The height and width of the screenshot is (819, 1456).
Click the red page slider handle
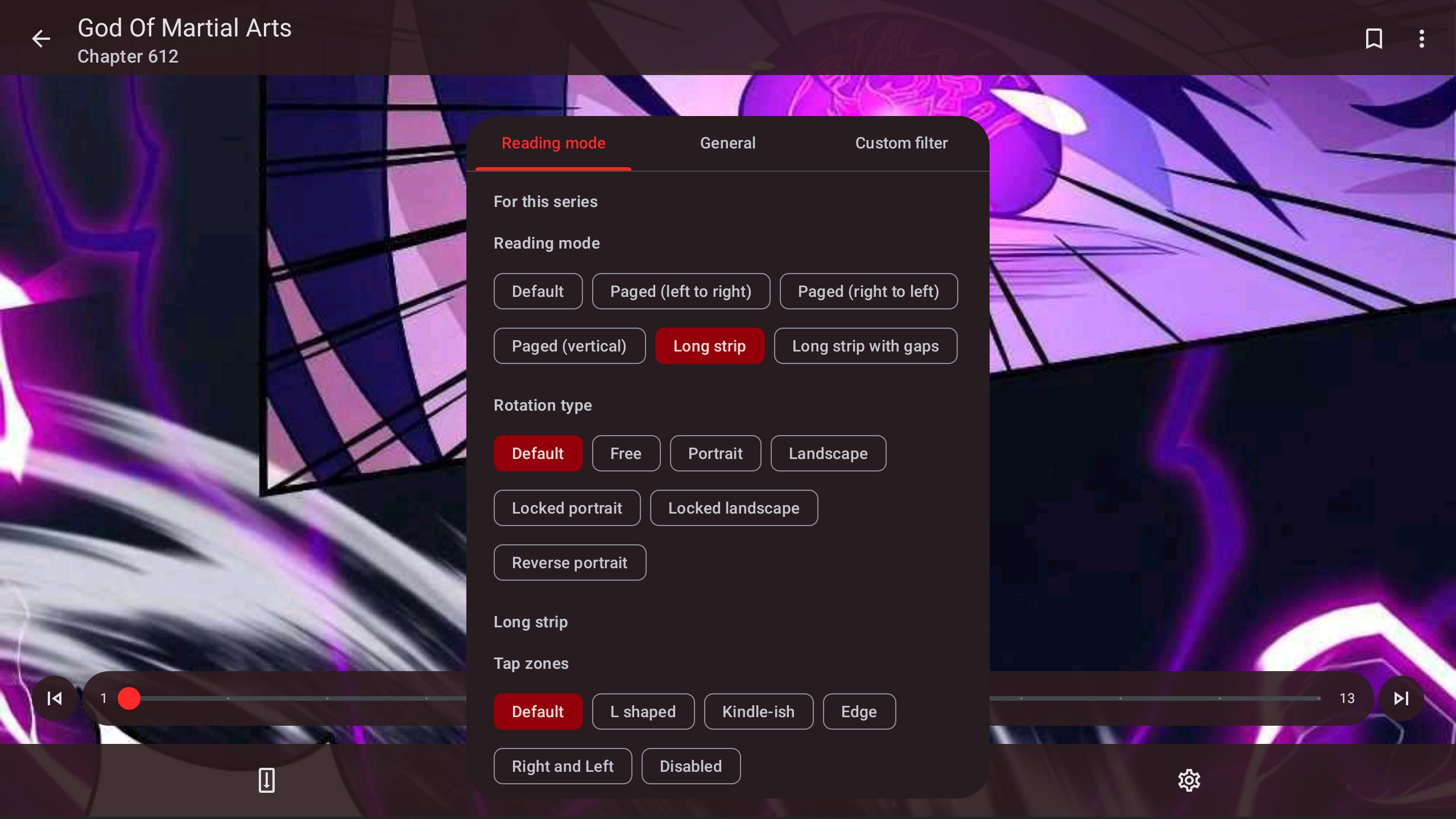[x=129, y=698]
